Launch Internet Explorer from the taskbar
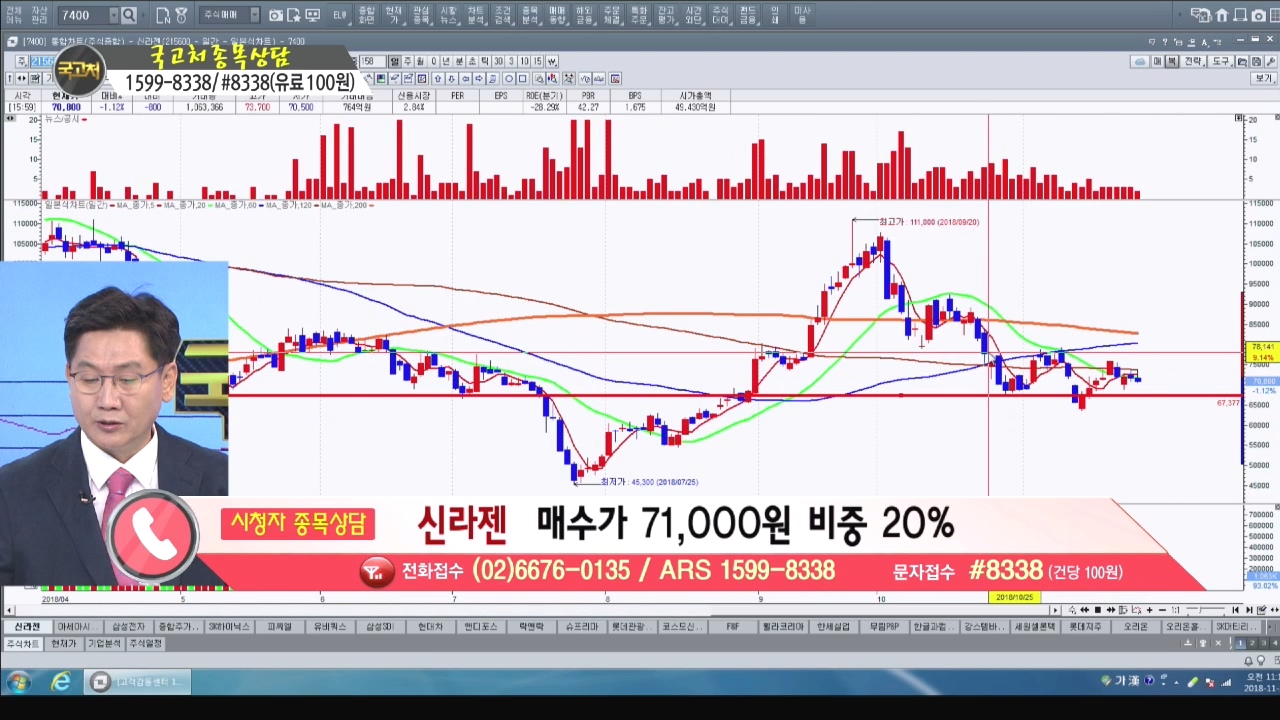The height and width of the screenshot is (720, 1280). click(x=61, y=682)
